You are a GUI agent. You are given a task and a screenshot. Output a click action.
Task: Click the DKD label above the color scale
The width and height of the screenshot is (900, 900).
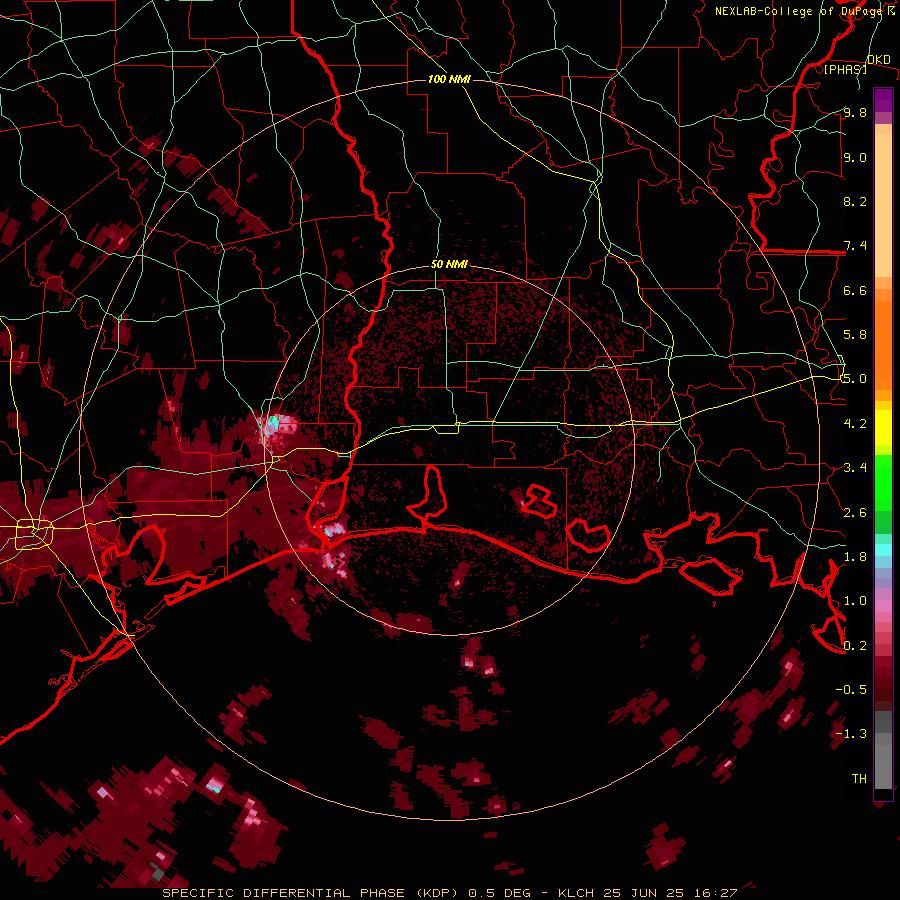point(879,60)
